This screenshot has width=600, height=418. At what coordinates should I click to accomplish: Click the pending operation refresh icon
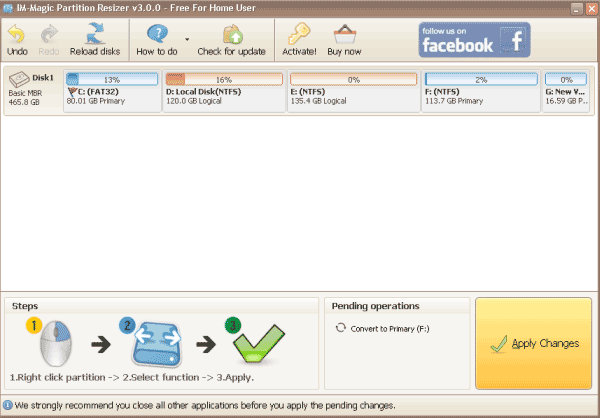point(341,328)
